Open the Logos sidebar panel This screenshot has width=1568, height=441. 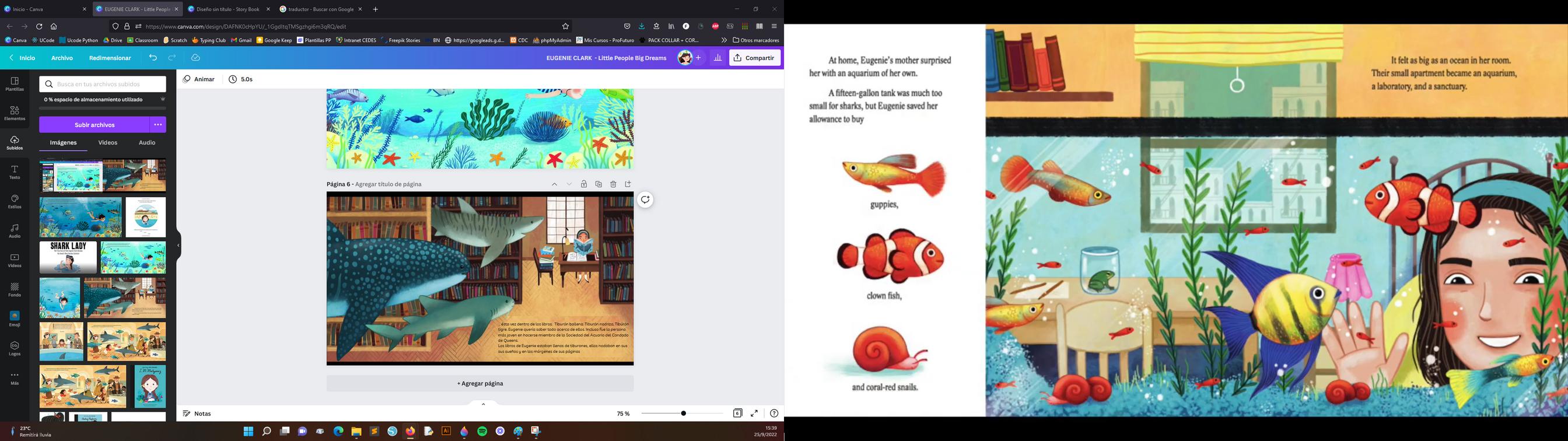coord(15,348)
